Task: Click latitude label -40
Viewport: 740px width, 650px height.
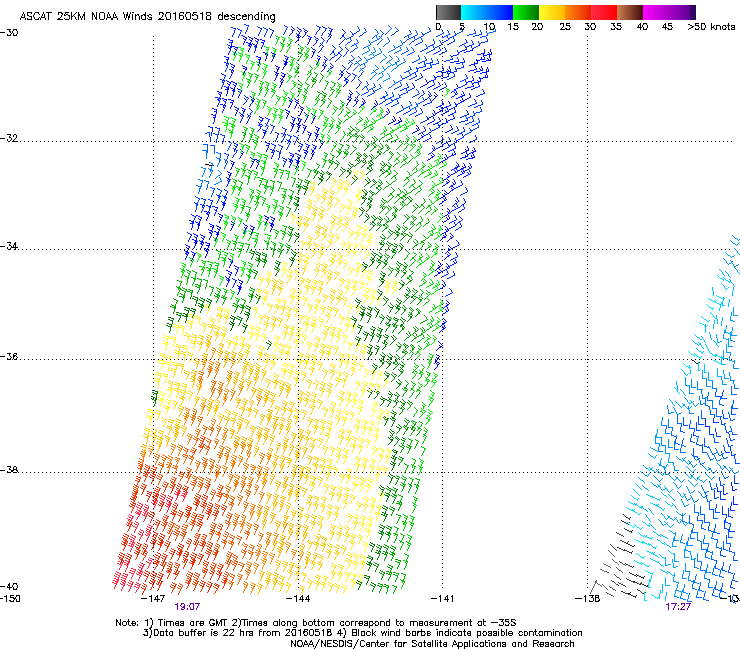Action: [9, 586]
